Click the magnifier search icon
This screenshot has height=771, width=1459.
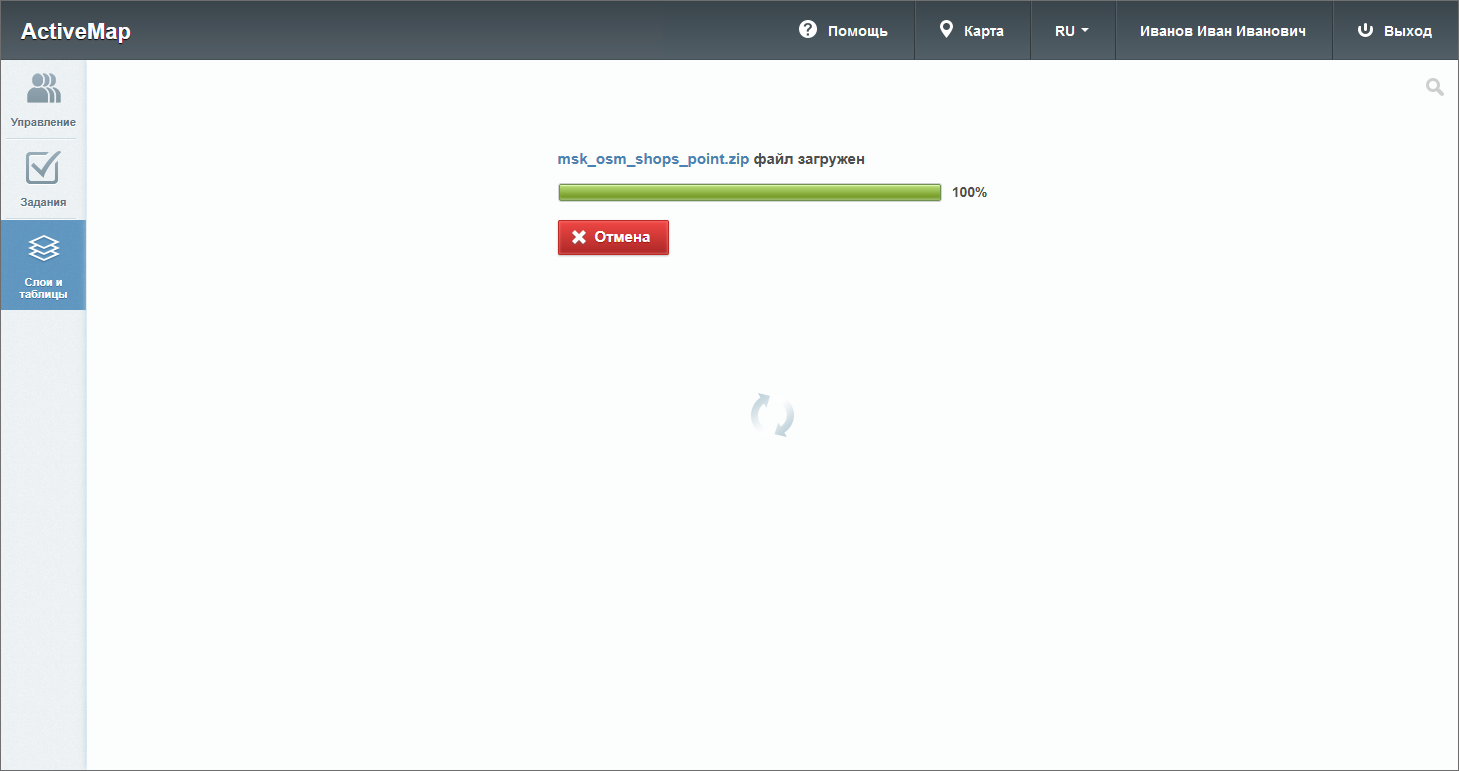click(1435, 88)
